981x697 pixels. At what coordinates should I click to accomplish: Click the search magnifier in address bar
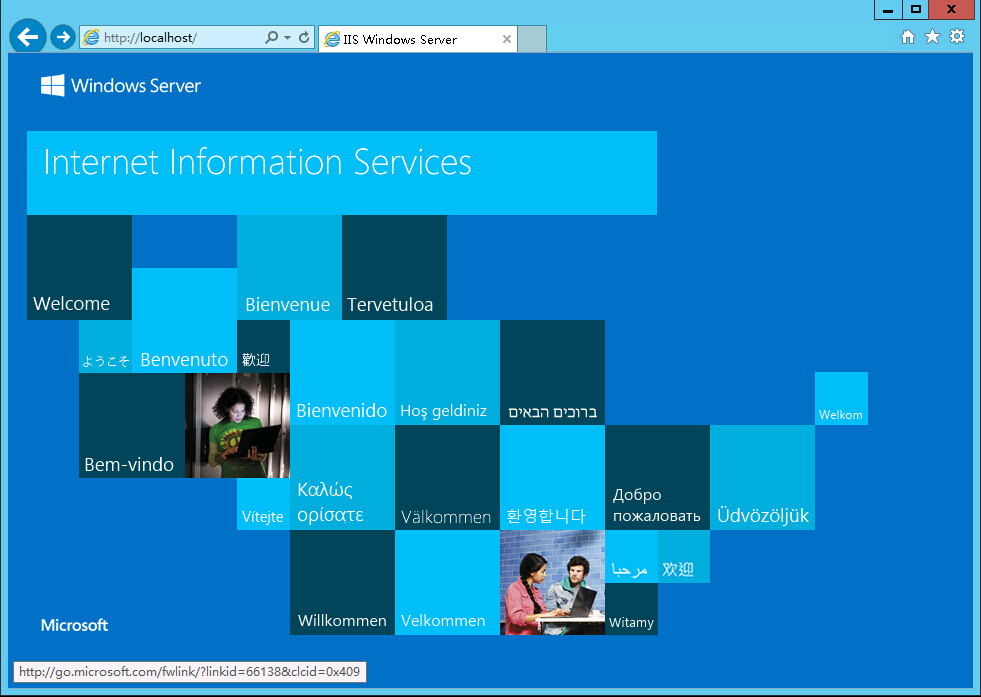click(x=271, y=38)
